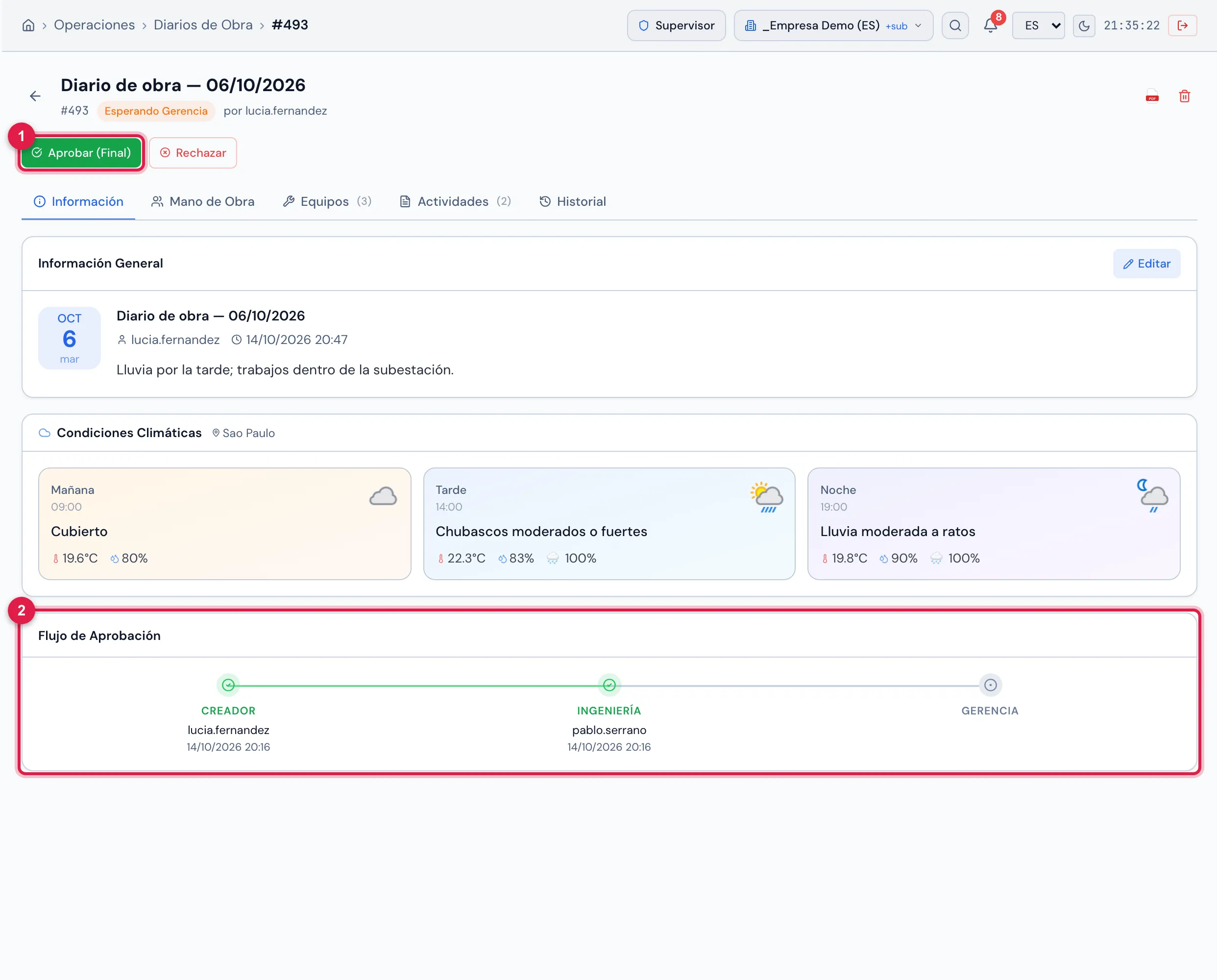The image size is (1217, 980).
Task: Expand the _Empresa Demo (ES) company selector
Action: pos(833,25)
